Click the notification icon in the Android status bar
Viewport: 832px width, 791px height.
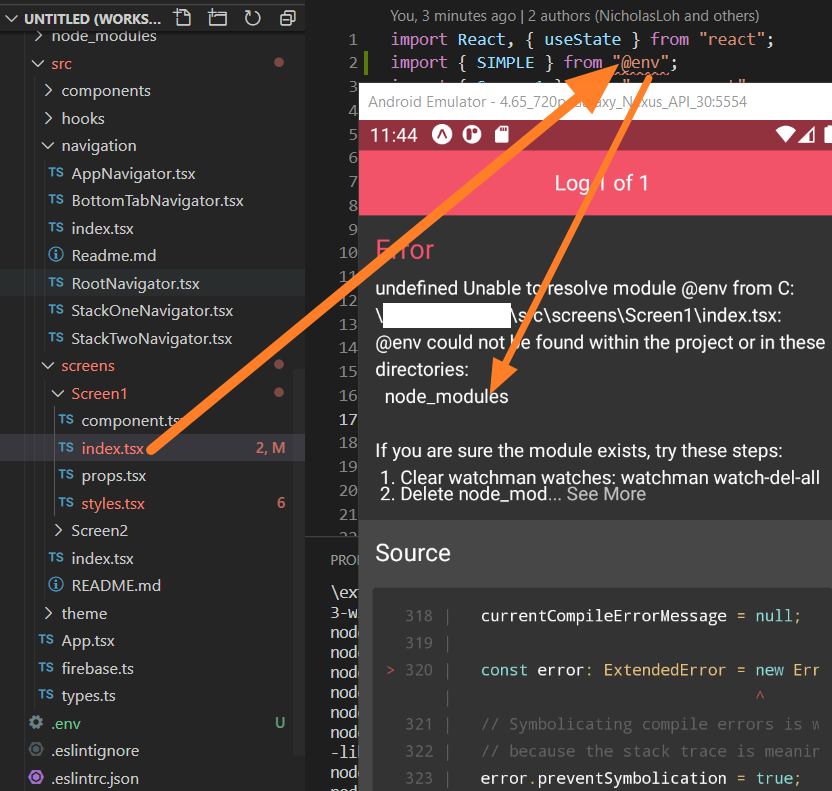click(x=441, y=134)
